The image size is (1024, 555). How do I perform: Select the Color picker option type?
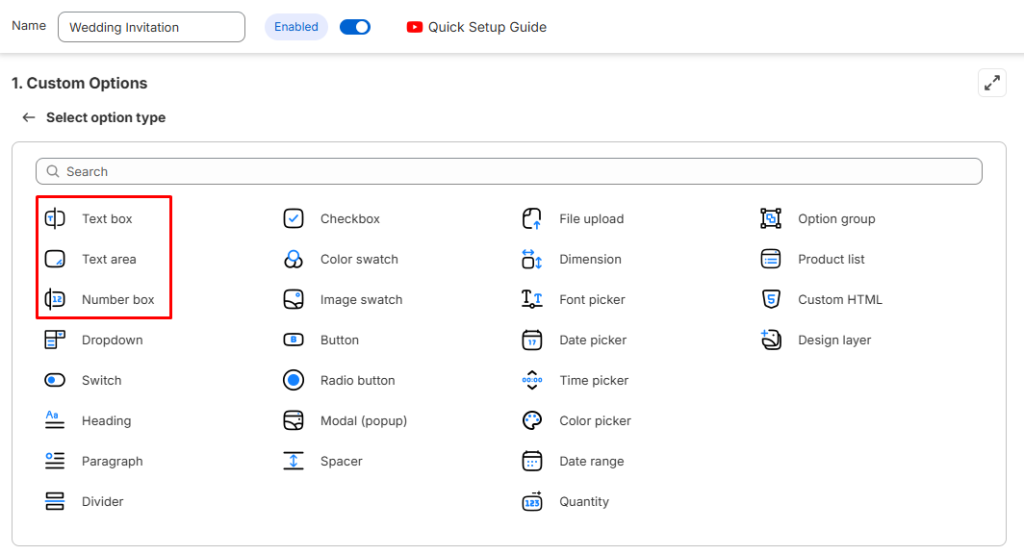594,421
